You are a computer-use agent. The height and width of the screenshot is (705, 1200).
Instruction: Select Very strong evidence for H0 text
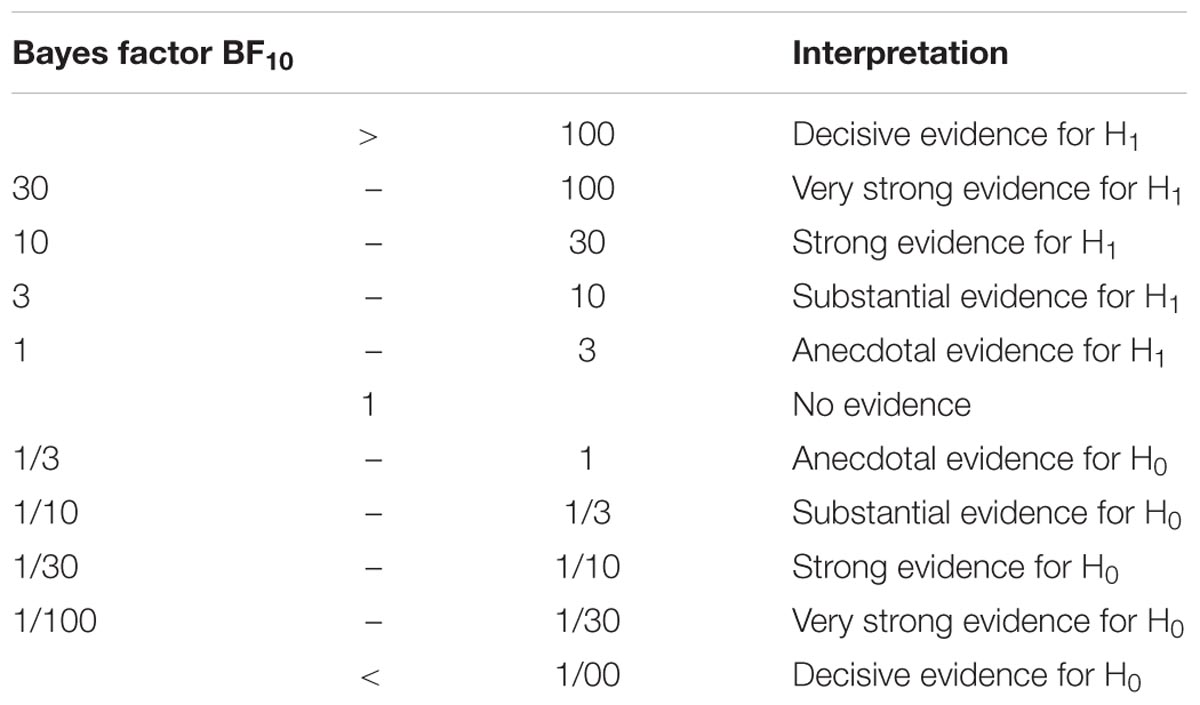[981, 622]
